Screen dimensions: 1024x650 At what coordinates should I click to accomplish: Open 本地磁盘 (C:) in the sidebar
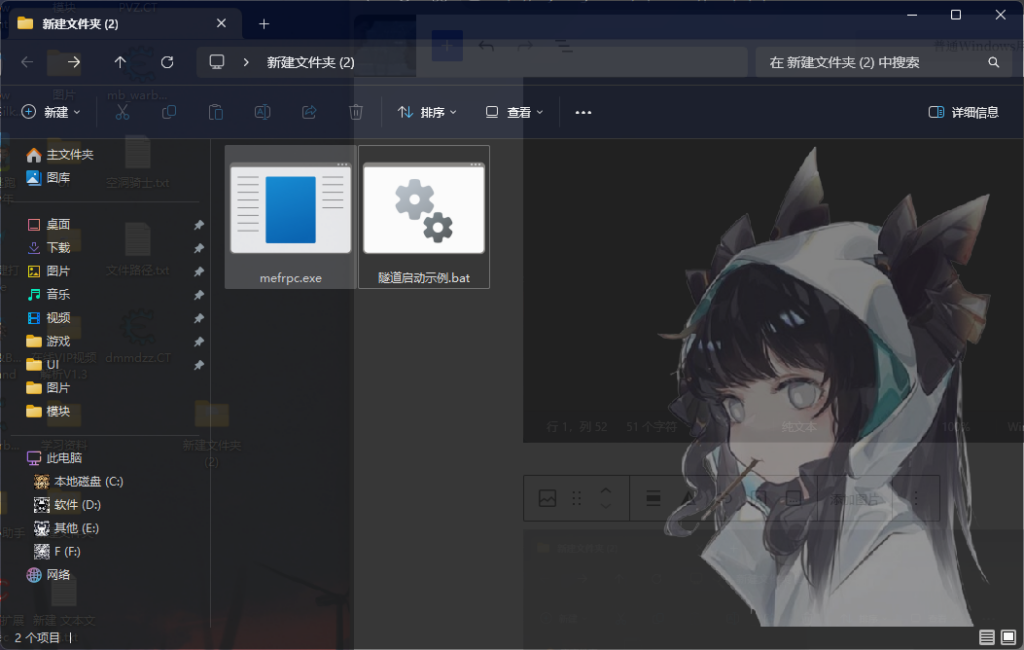pos(88,481)
